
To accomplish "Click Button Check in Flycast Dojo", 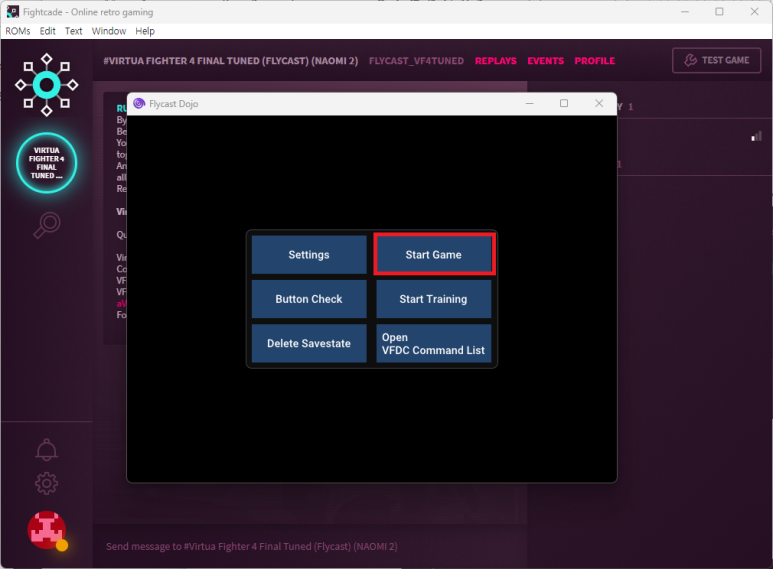I will 309,299.
